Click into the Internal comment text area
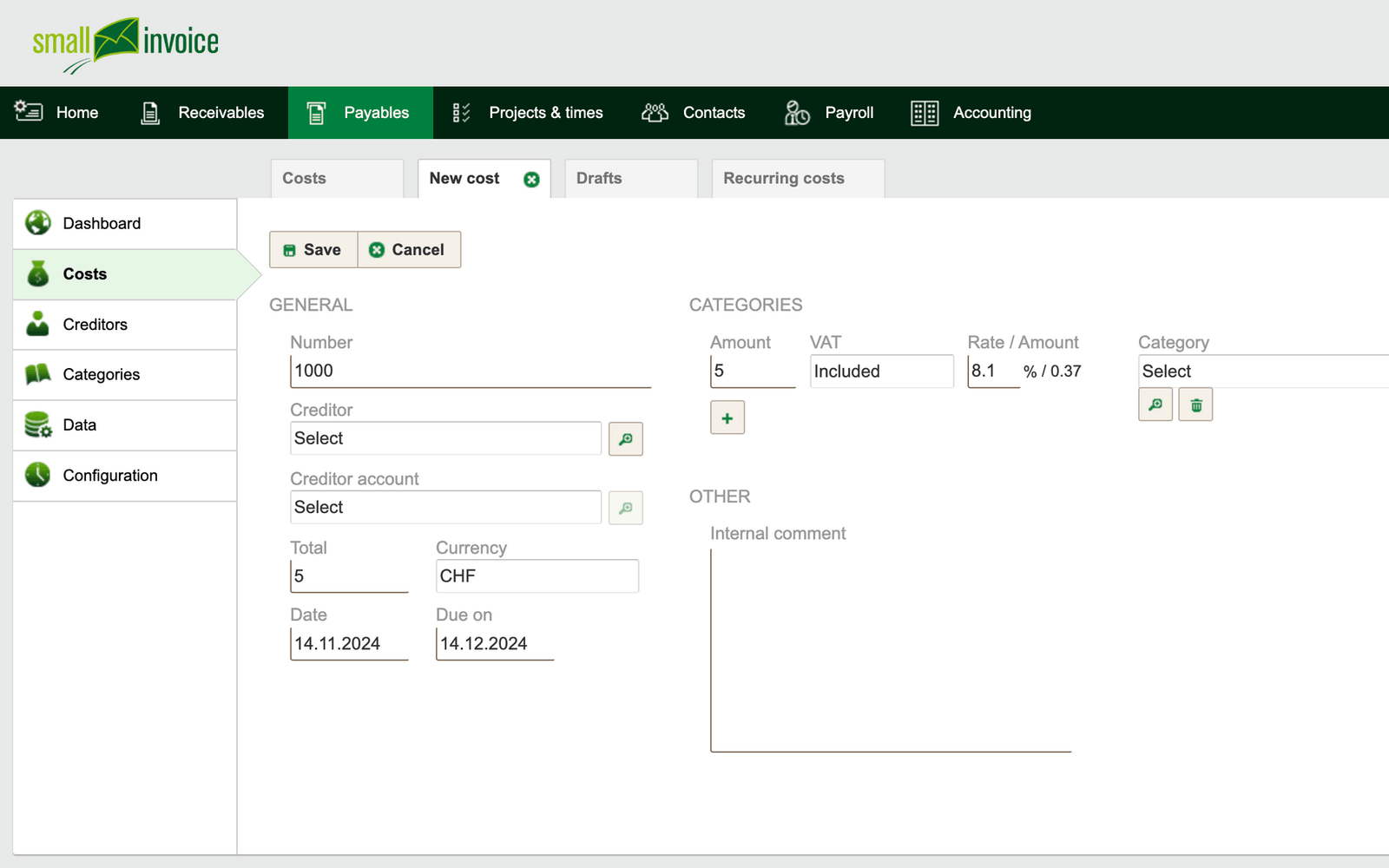Viewport: 1389px width, 868px height. point(890,649)
